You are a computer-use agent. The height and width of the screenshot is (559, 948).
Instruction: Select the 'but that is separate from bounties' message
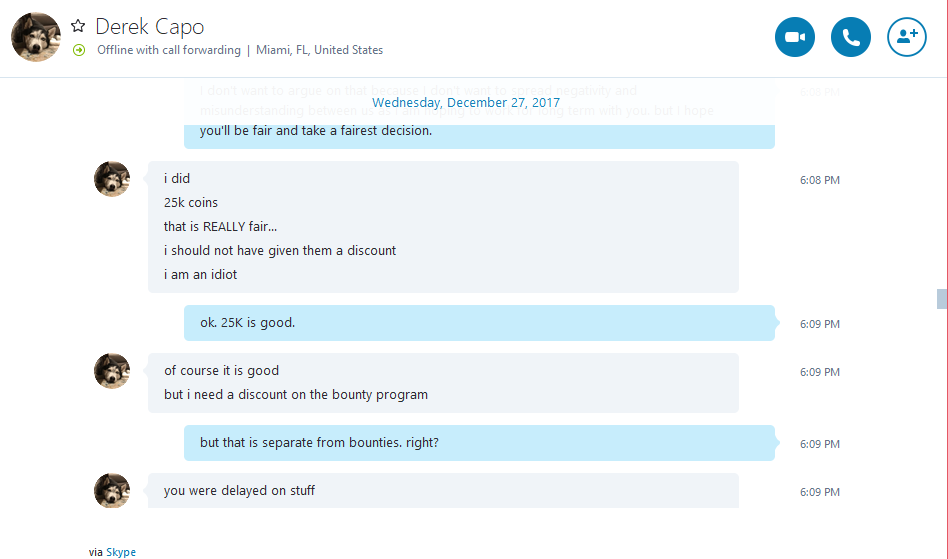point(479,443)
